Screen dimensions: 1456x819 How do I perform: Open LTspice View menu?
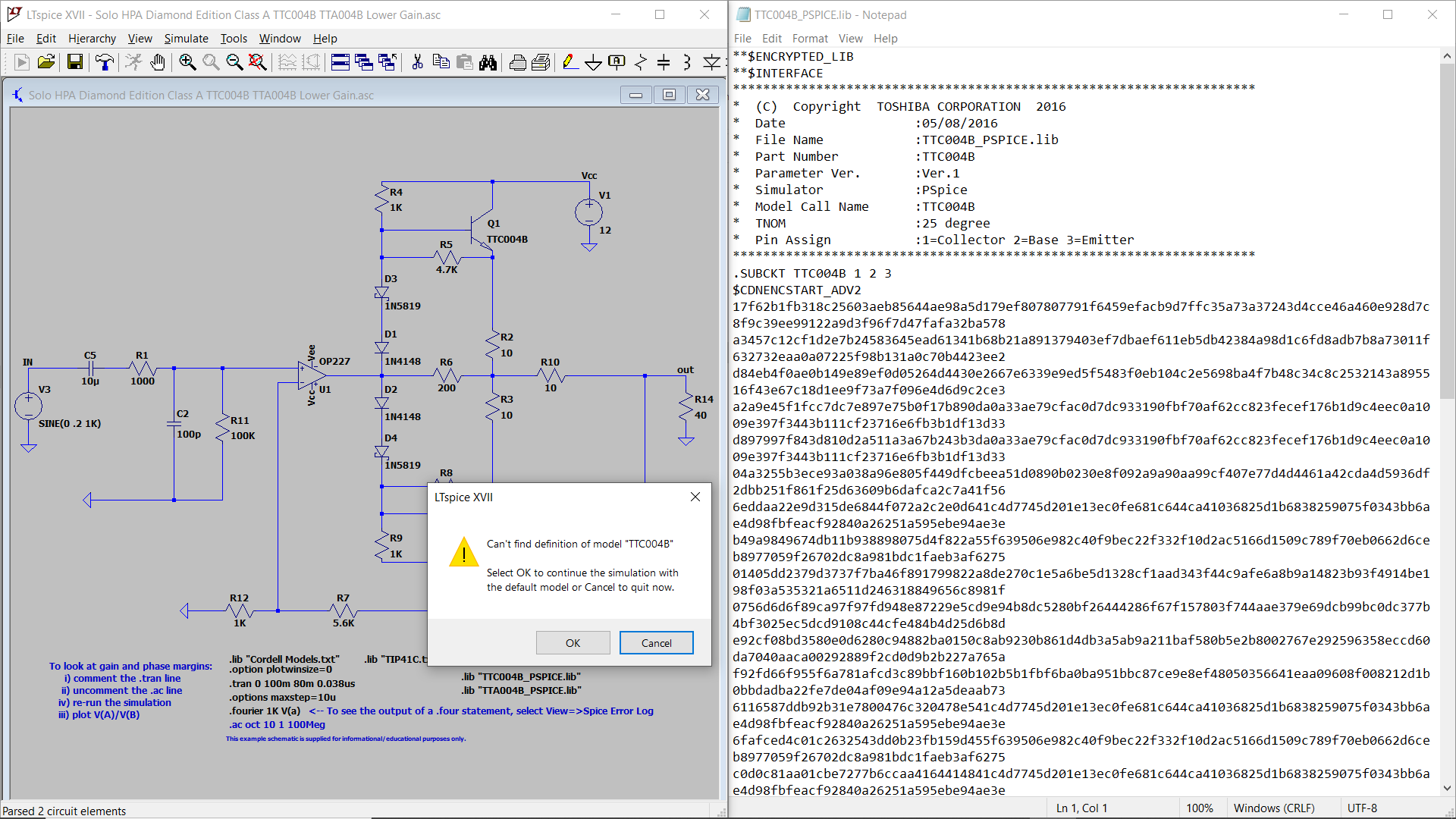point(140,39)
